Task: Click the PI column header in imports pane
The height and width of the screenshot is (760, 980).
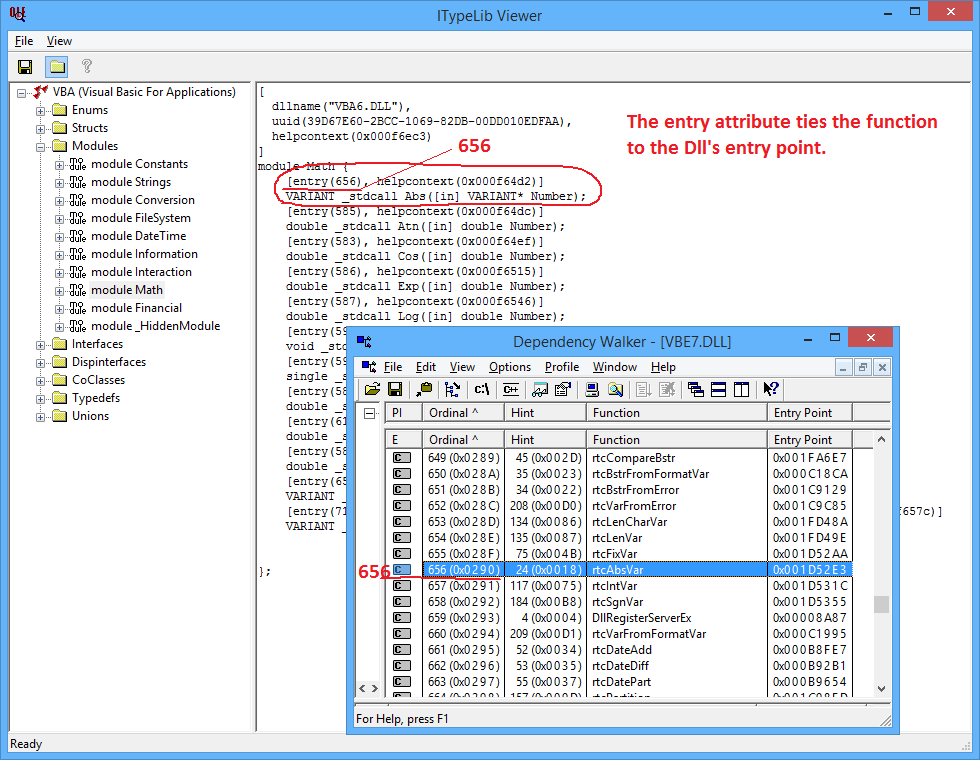Action: click(403, 412)
